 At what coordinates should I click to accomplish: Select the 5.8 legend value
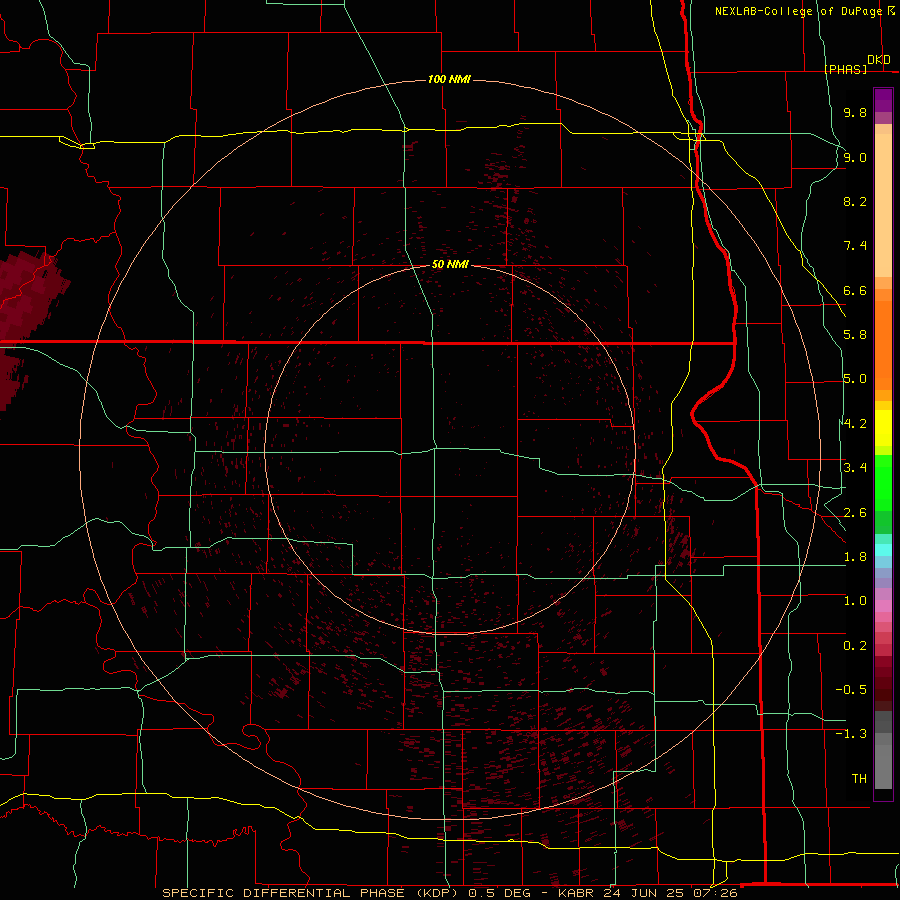click(855, 335)
